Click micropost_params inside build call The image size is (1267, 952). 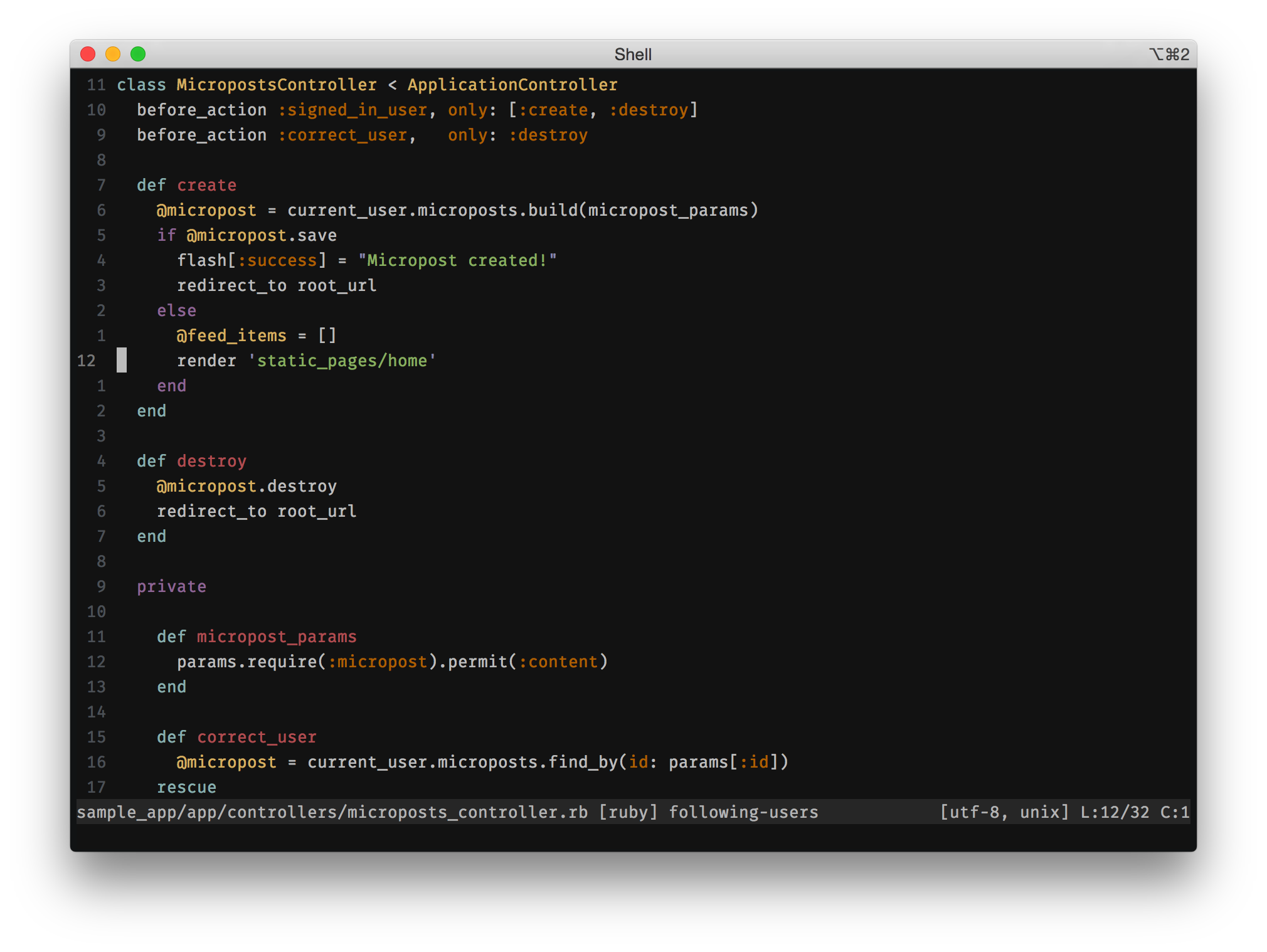(x=668, y=210)
